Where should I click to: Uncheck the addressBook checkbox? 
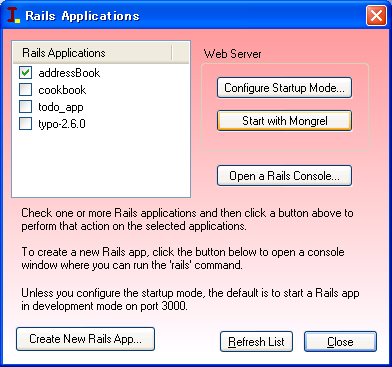click(26, 73)
